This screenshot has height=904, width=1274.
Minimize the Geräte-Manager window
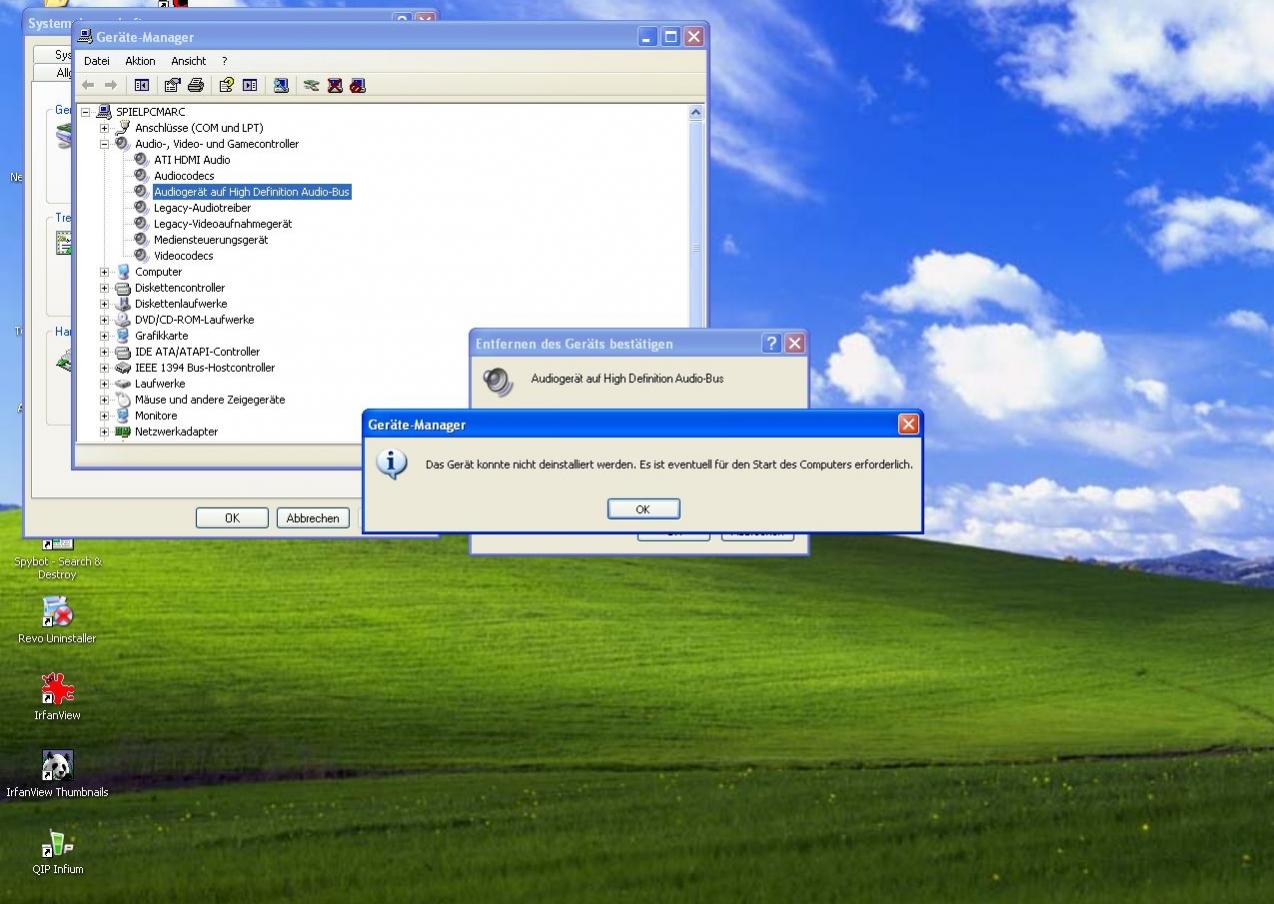[648, 37]
